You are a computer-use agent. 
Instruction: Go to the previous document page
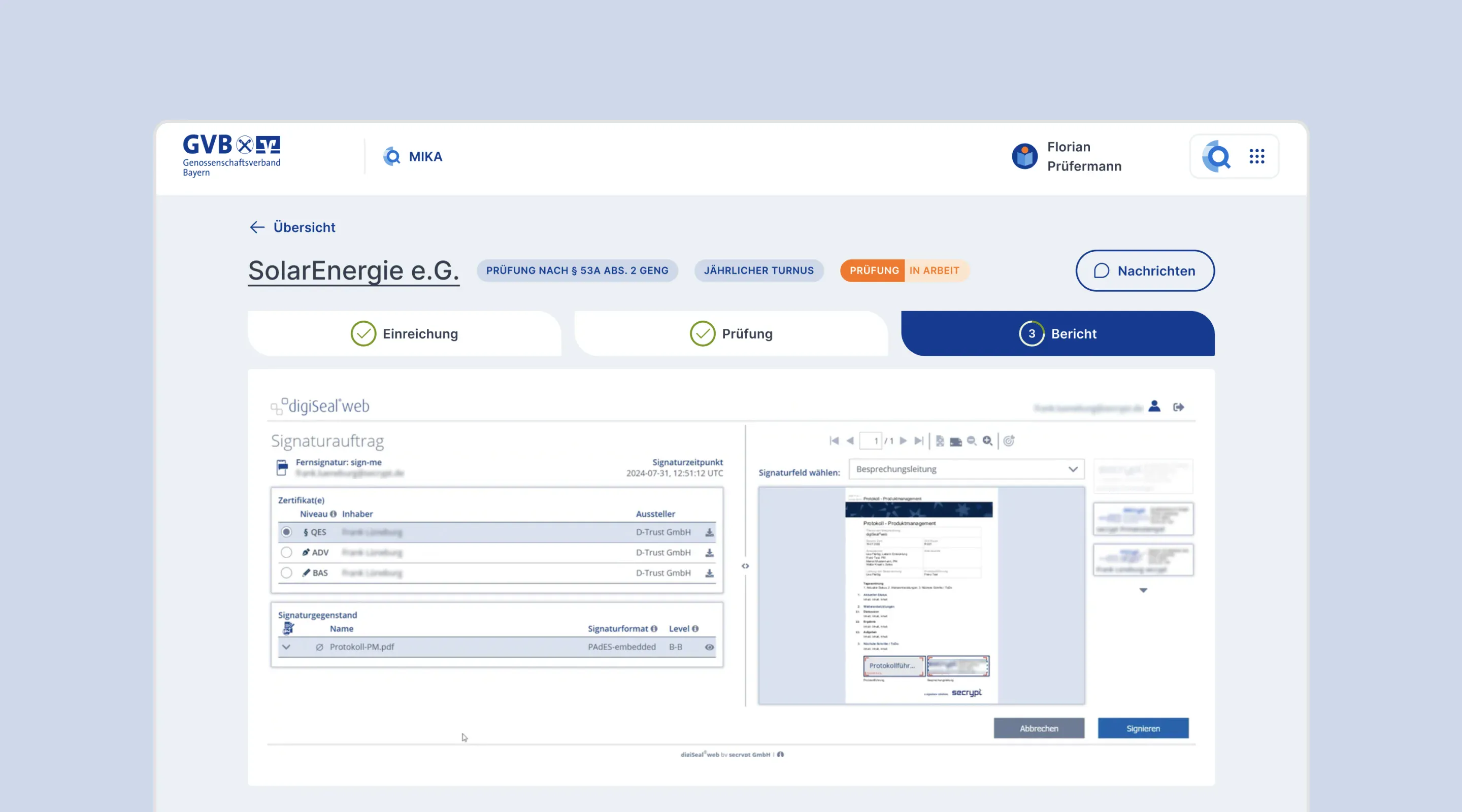(x=850, y=441)
